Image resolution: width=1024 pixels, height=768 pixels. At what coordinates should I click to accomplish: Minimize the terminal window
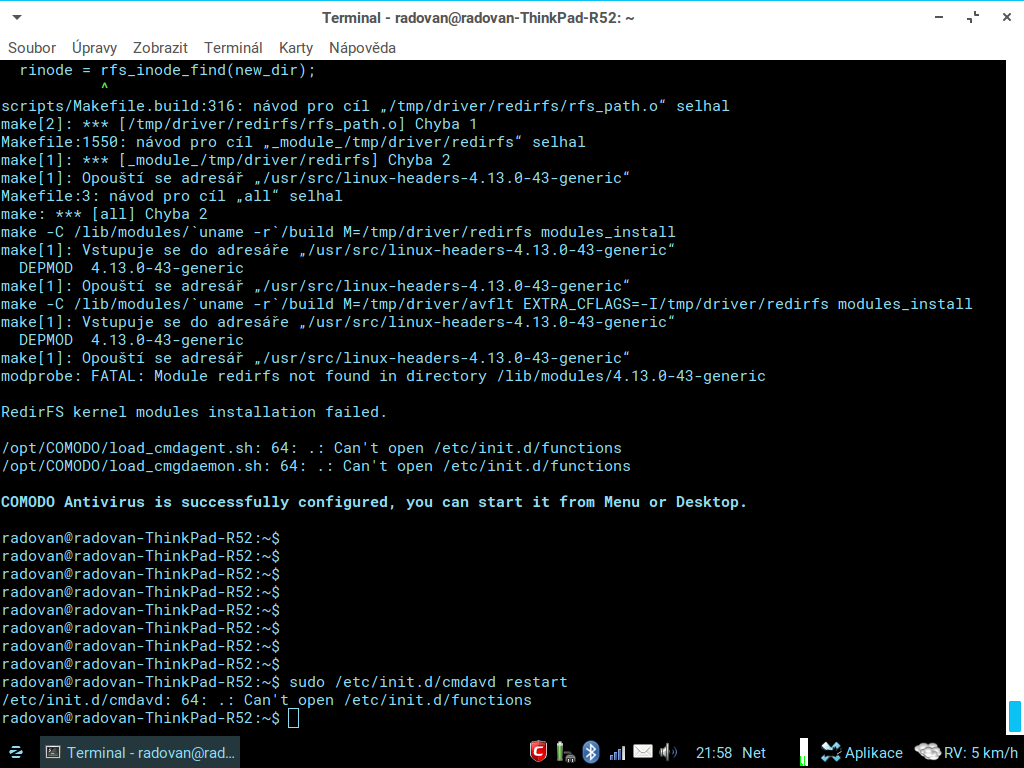(939, 18)
